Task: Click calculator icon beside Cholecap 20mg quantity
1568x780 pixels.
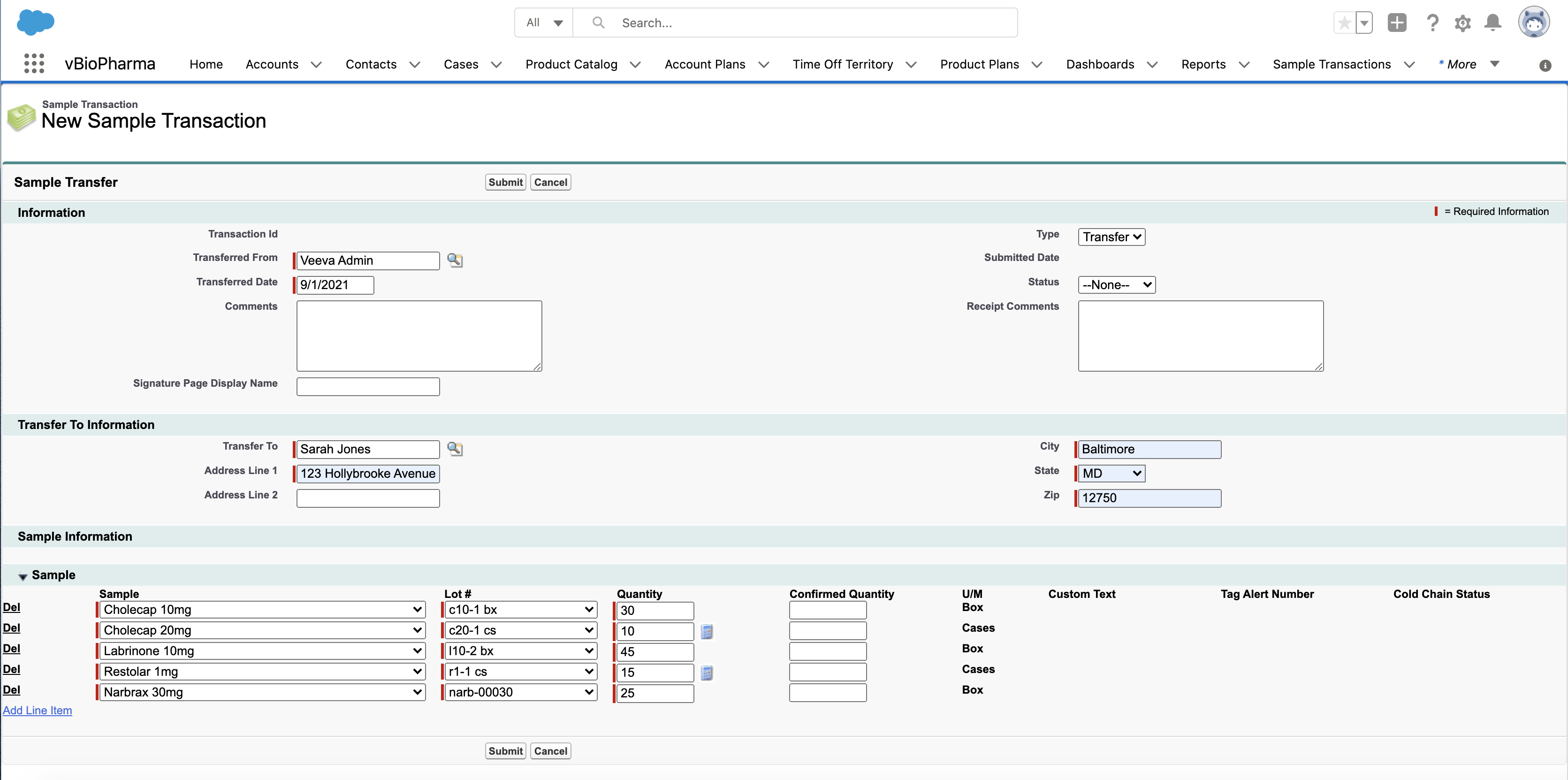Action: tap(706, 631)
